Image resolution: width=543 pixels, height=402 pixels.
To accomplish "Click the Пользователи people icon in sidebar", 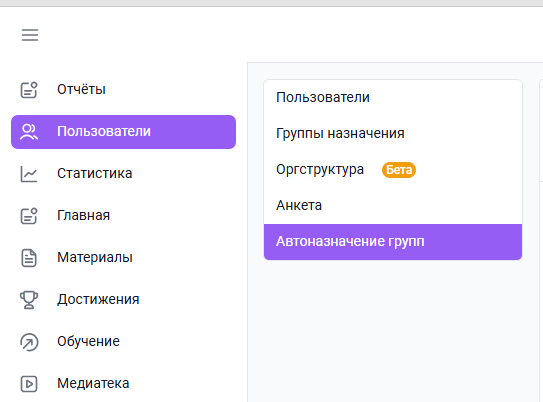I will tap(29, 132).
